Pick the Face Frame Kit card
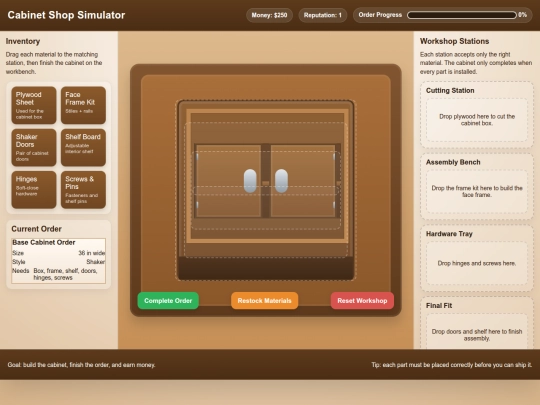Screen dimensions: 540x405 [x=83, y=105]
